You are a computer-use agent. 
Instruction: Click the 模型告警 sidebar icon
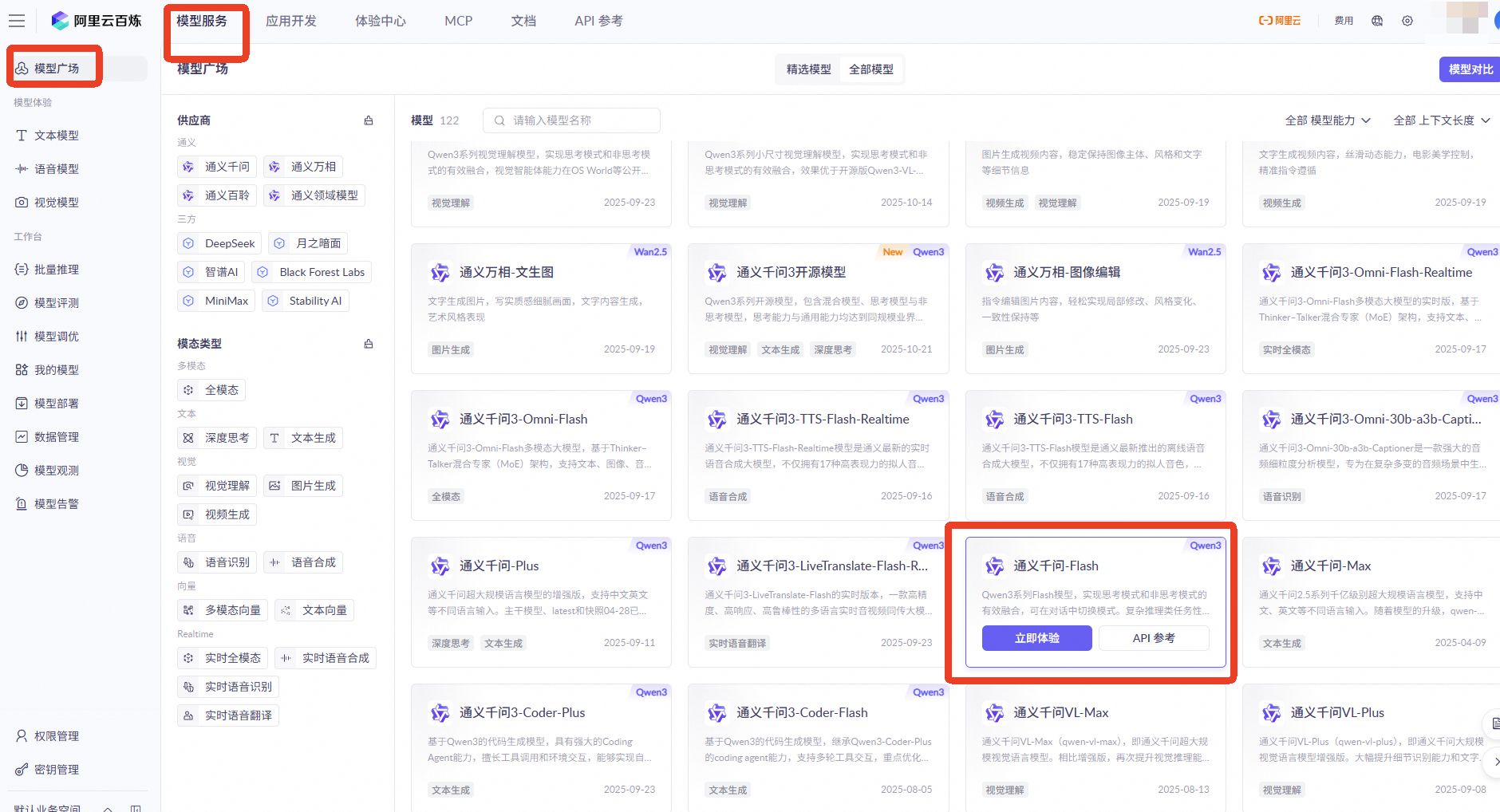pyautogui.click(x=22, y=504)
